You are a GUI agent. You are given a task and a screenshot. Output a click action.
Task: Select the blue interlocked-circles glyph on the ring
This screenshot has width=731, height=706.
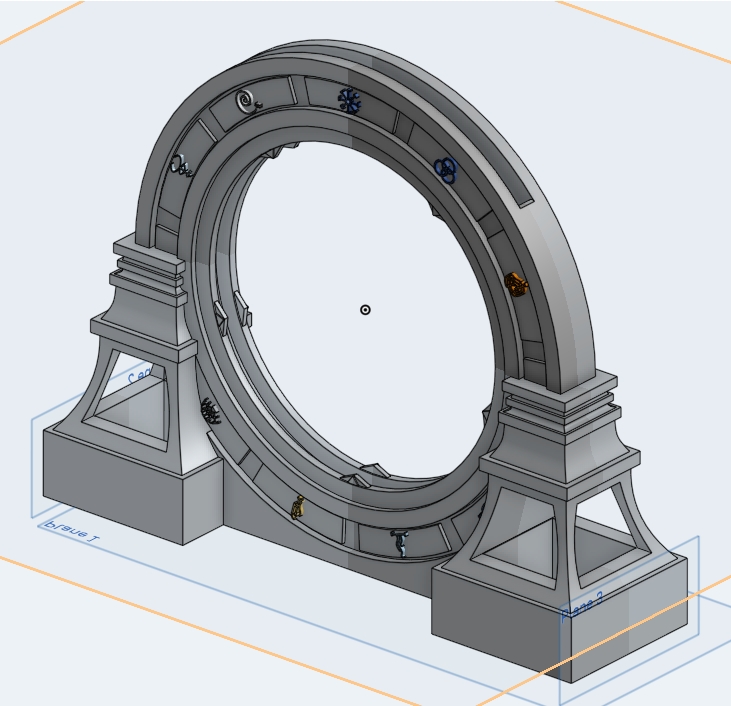pyautogui.click(x=446, y=170)
